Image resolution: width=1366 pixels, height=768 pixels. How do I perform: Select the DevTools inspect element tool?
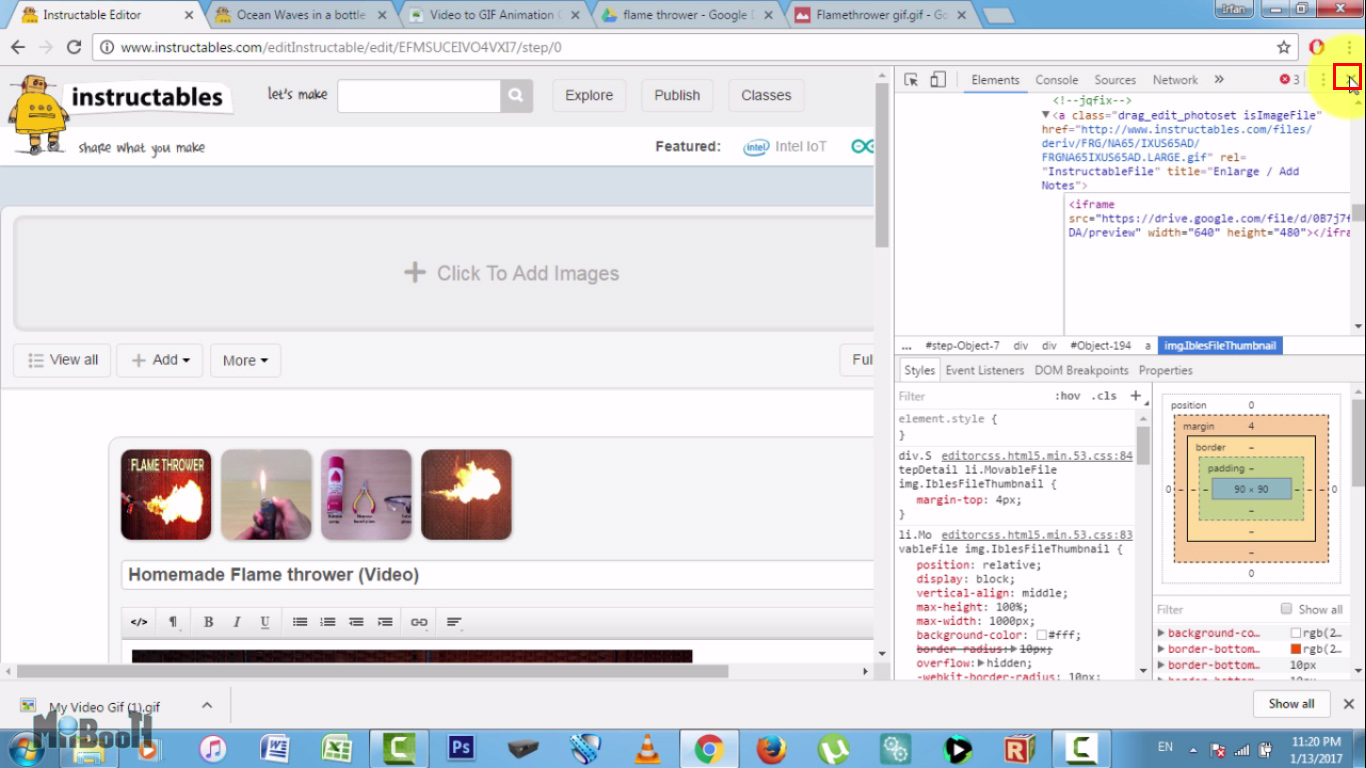point(911,80)
